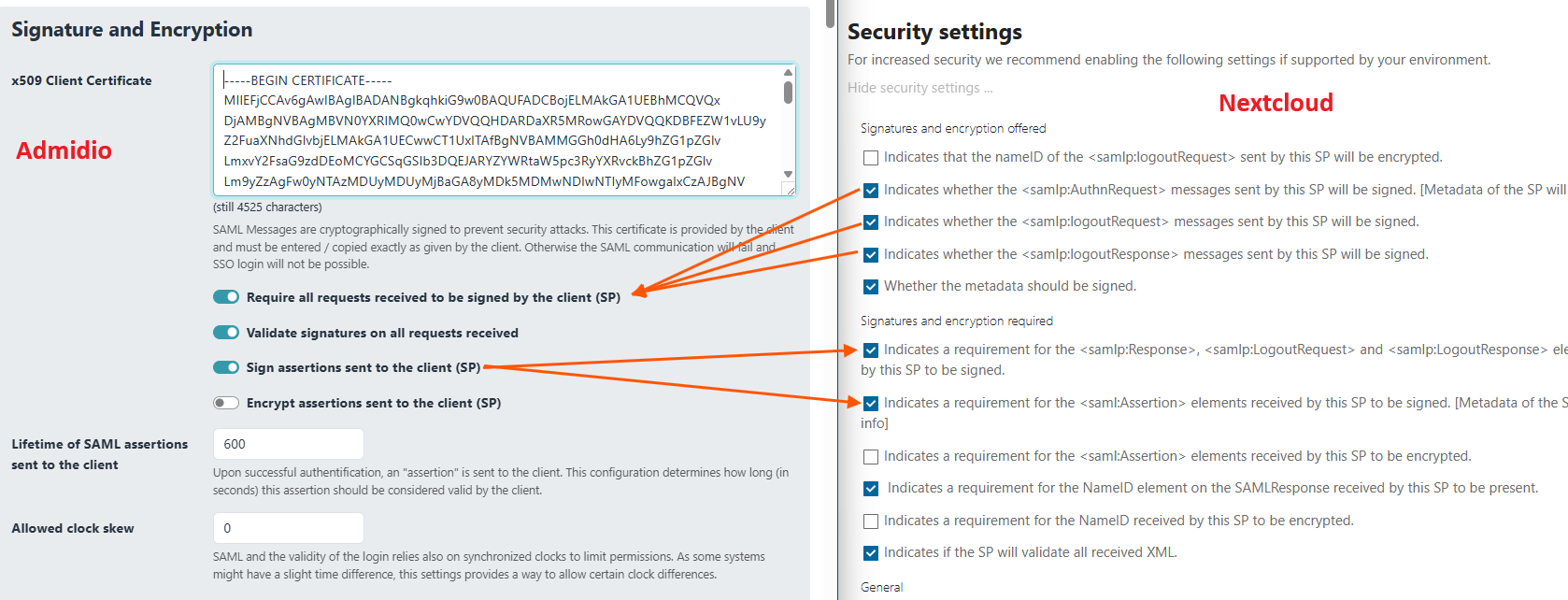The image size is (1568, 600).
Task: Click the Allowed clock skew input field
Action: coord(288,528)
